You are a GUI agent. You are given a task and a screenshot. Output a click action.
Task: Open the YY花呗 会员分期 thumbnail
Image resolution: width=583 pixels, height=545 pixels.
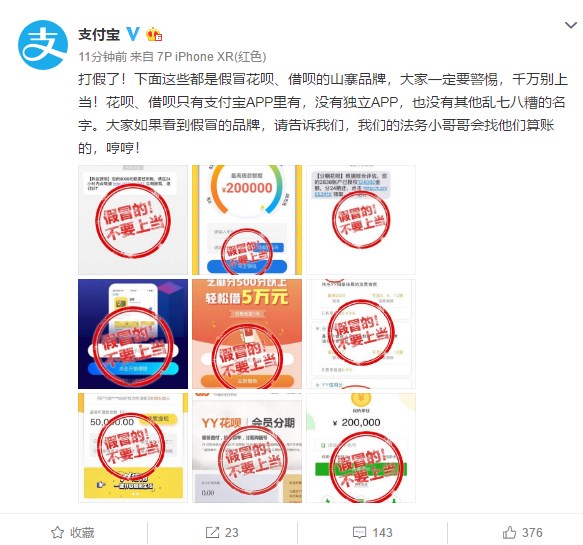pos(247,448)
